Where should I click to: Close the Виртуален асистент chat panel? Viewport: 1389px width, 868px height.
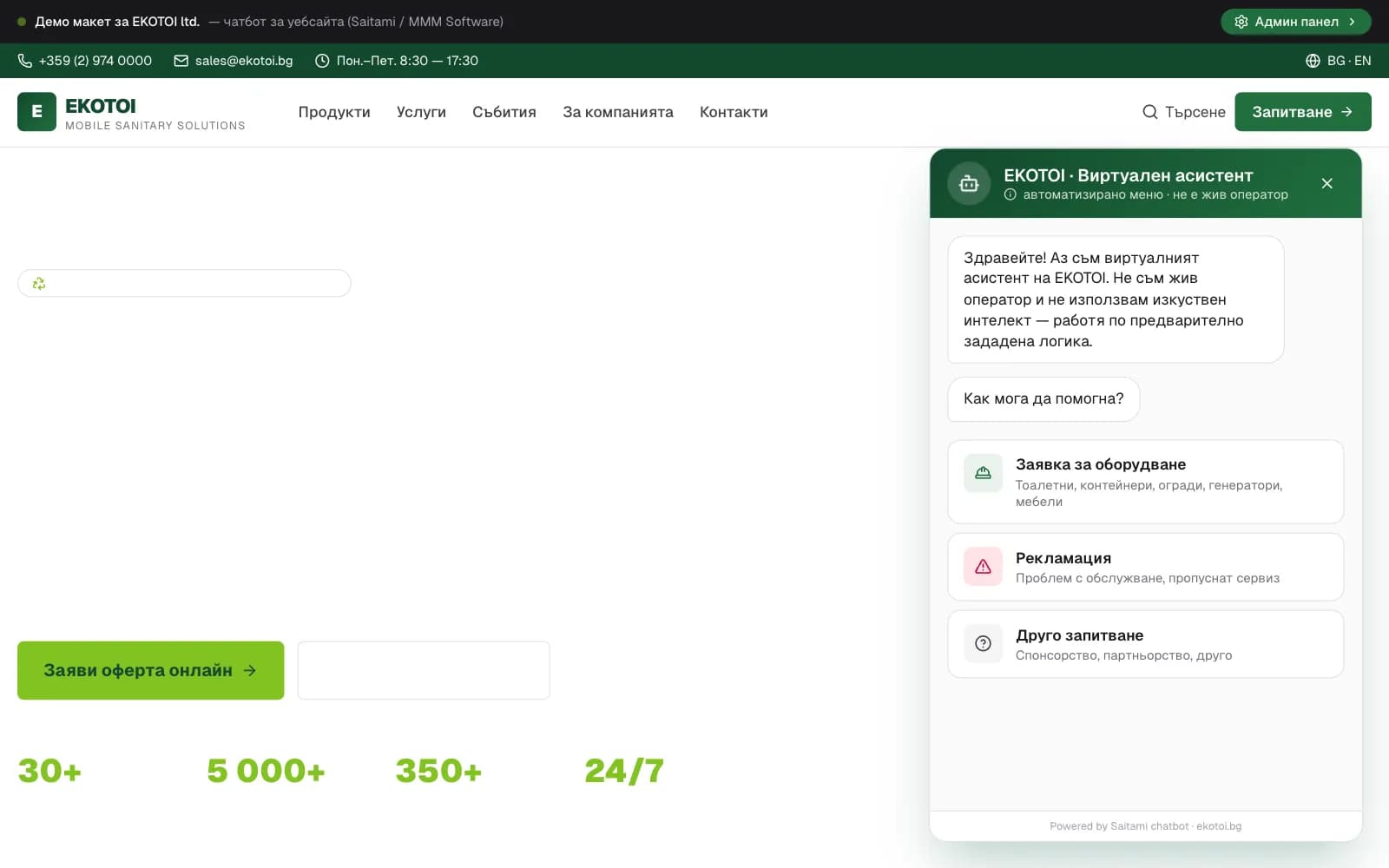1326,183
